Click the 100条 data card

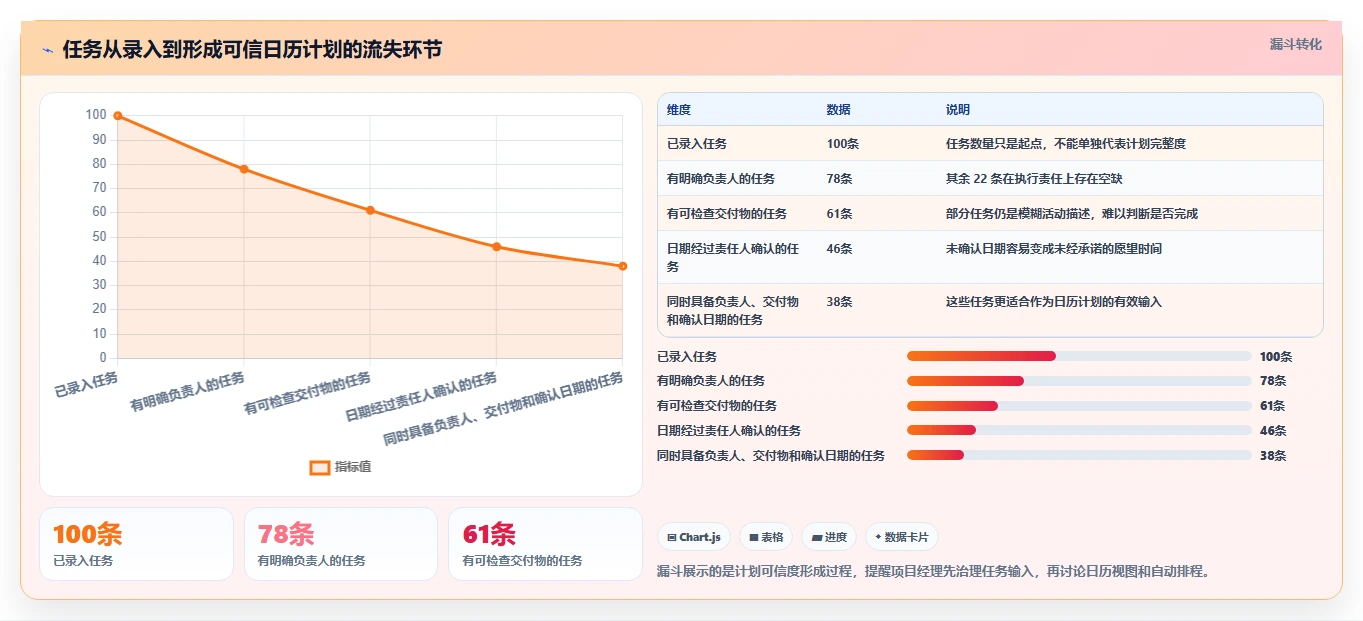[136, 544]
